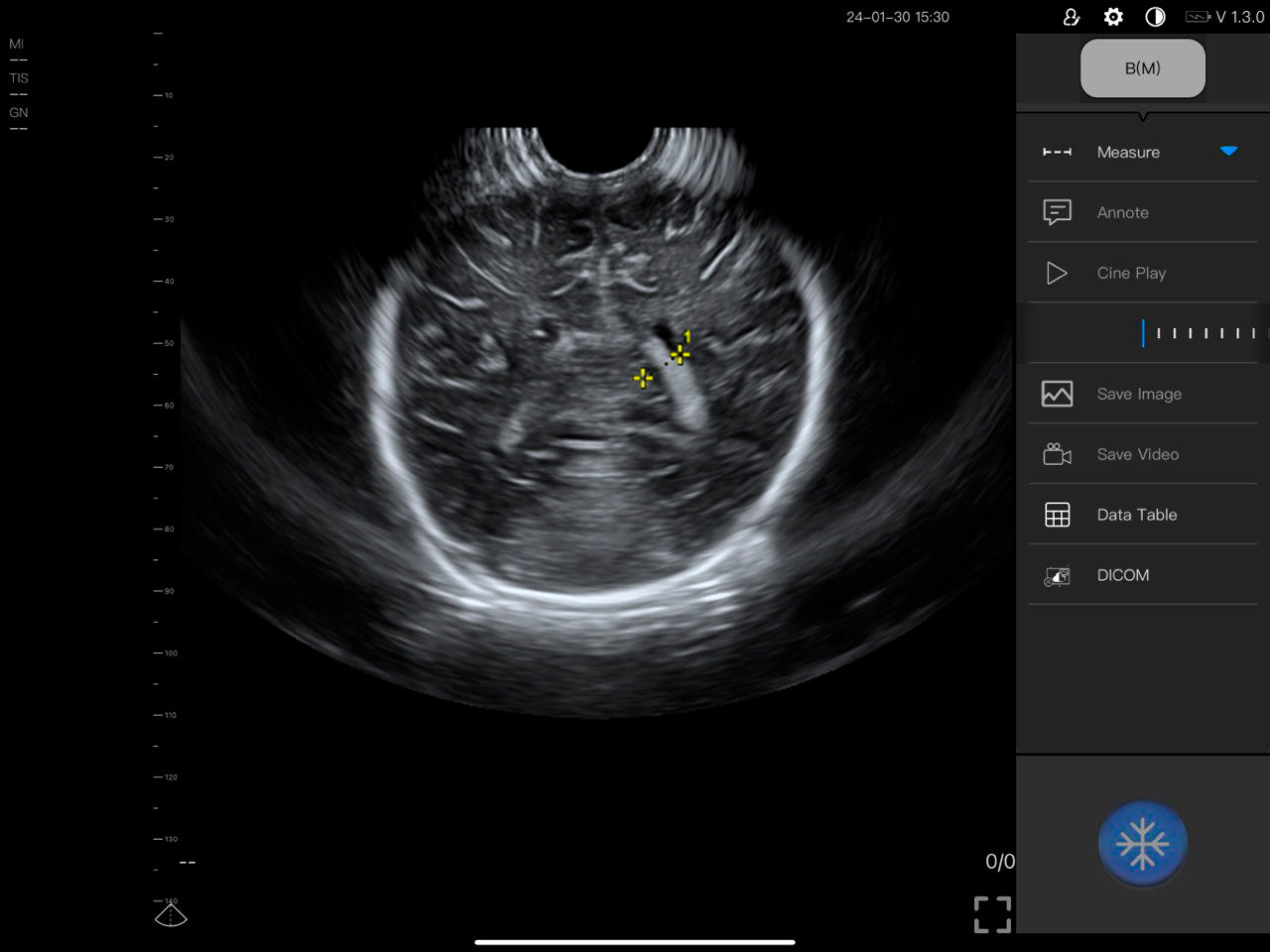Start Cine Play playback
The image size is (1270, 952).
[x=1057, y=273]
